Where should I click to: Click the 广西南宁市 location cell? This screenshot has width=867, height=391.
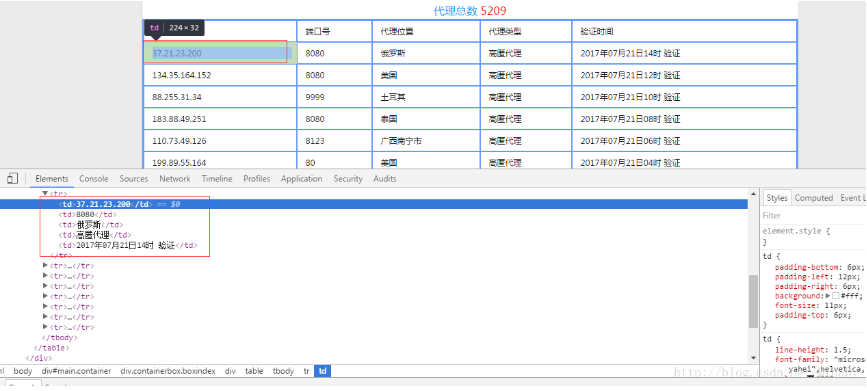[x=426, y=141]
